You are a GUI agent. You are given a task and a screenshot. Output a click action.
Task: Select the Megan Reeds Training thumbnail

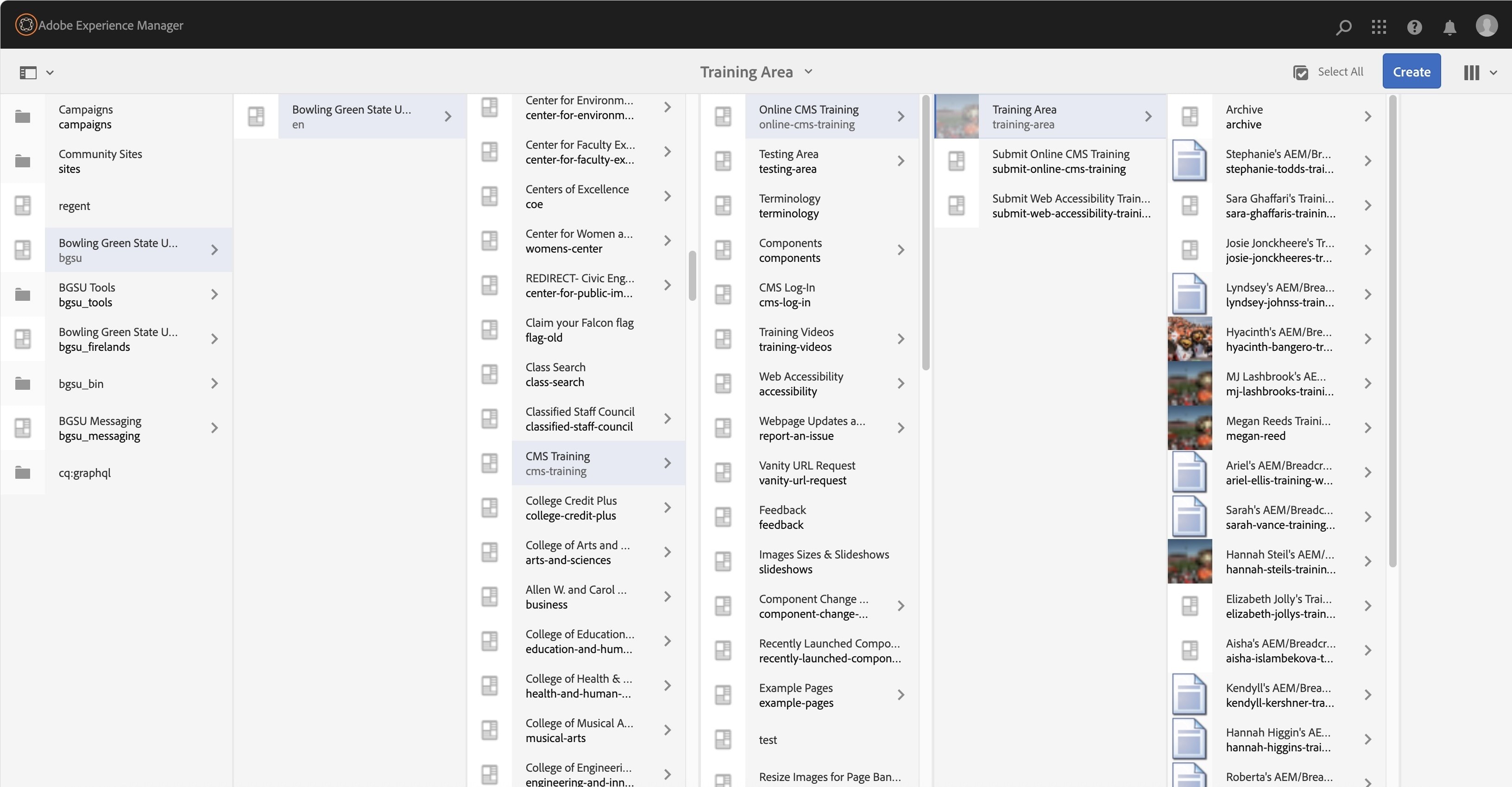(1190, 427)
